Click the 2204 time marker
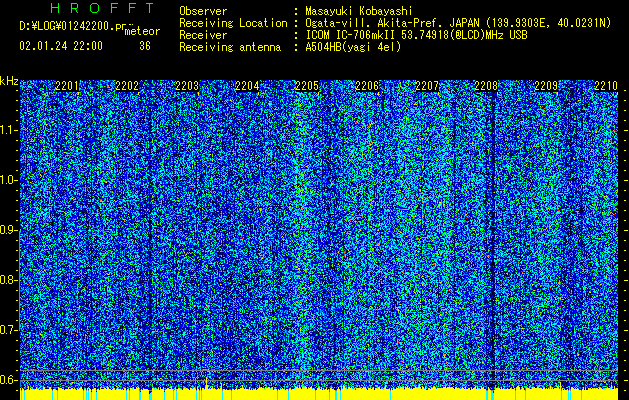 pos(247,86)
